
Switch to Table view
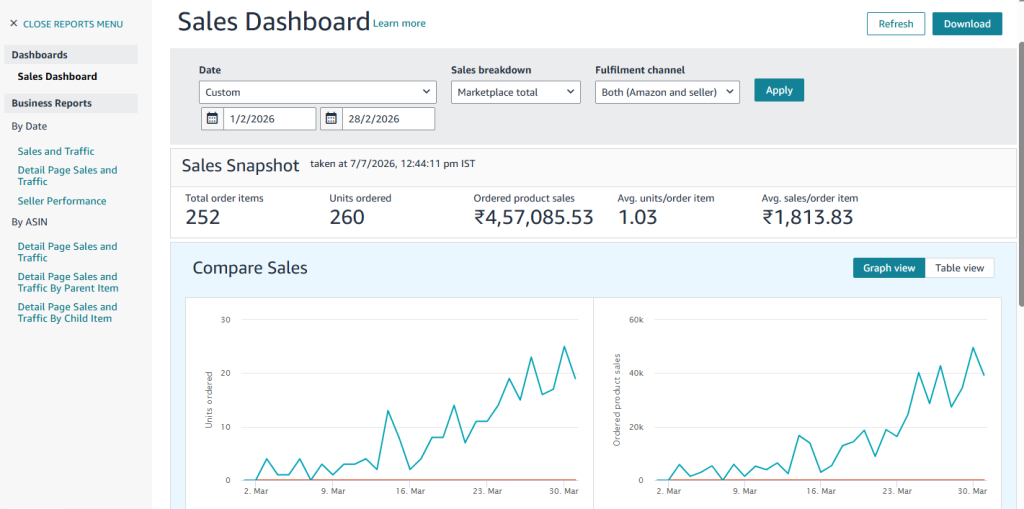(959, 268)
